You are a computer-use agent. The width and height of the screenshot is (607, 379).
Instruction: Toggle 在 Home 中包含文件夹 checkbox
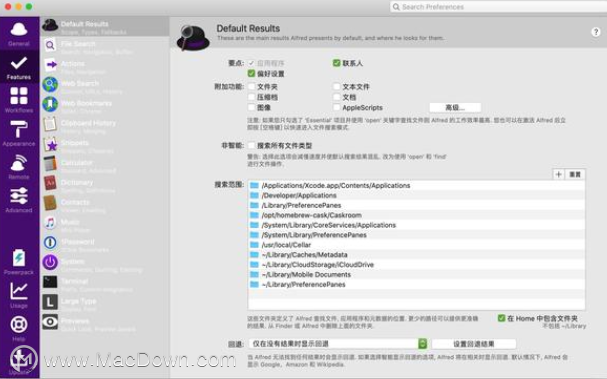coord(501,318)
